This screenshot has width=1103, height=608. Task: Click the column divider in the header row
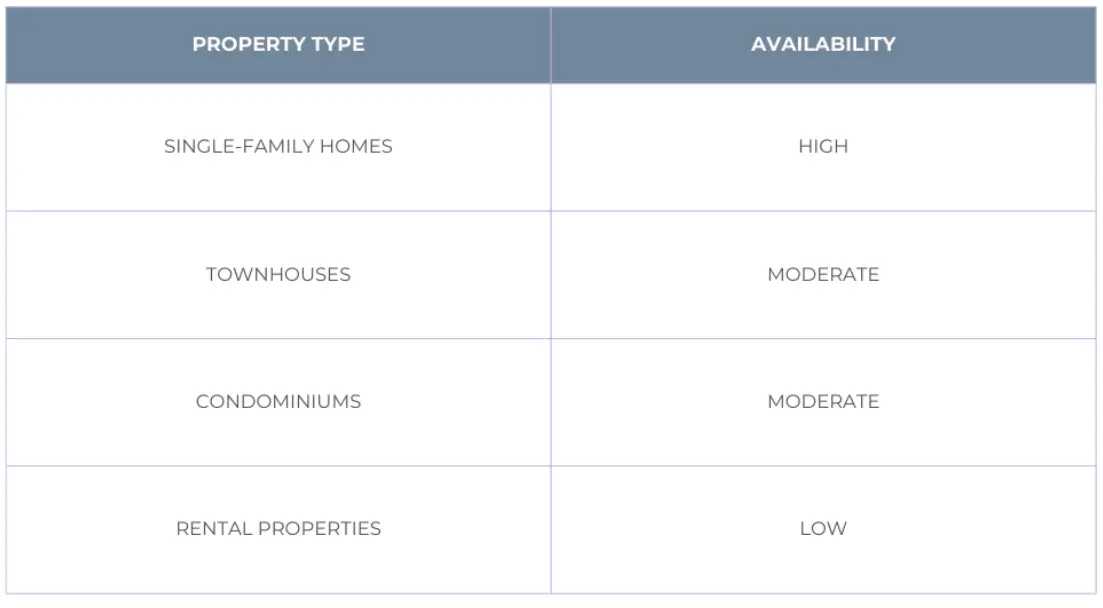tap(550, 44)
